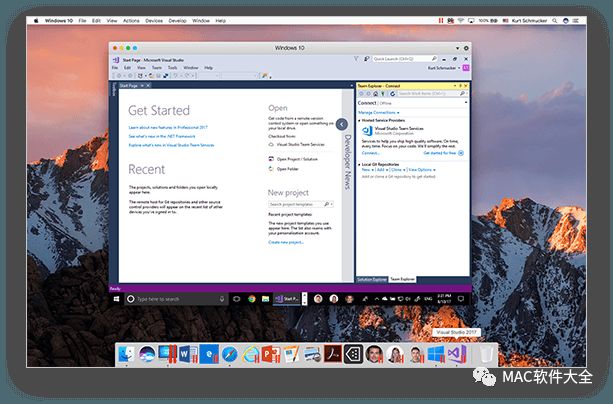Open the Trash in the Dock
Viewport: 613px width, 404px height.
point(486,354)
